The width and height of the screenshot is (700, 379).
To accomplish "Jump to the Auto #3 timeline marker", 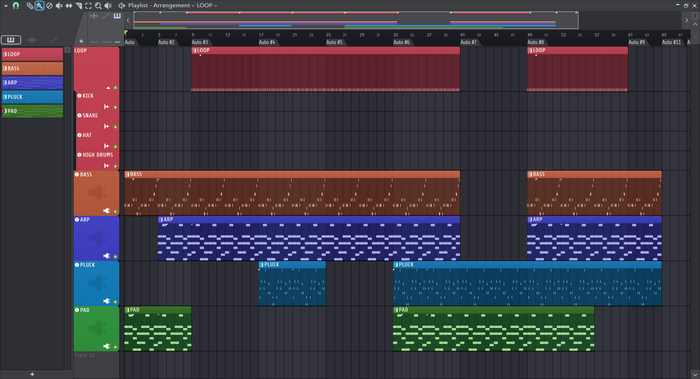I will [201, 42].
